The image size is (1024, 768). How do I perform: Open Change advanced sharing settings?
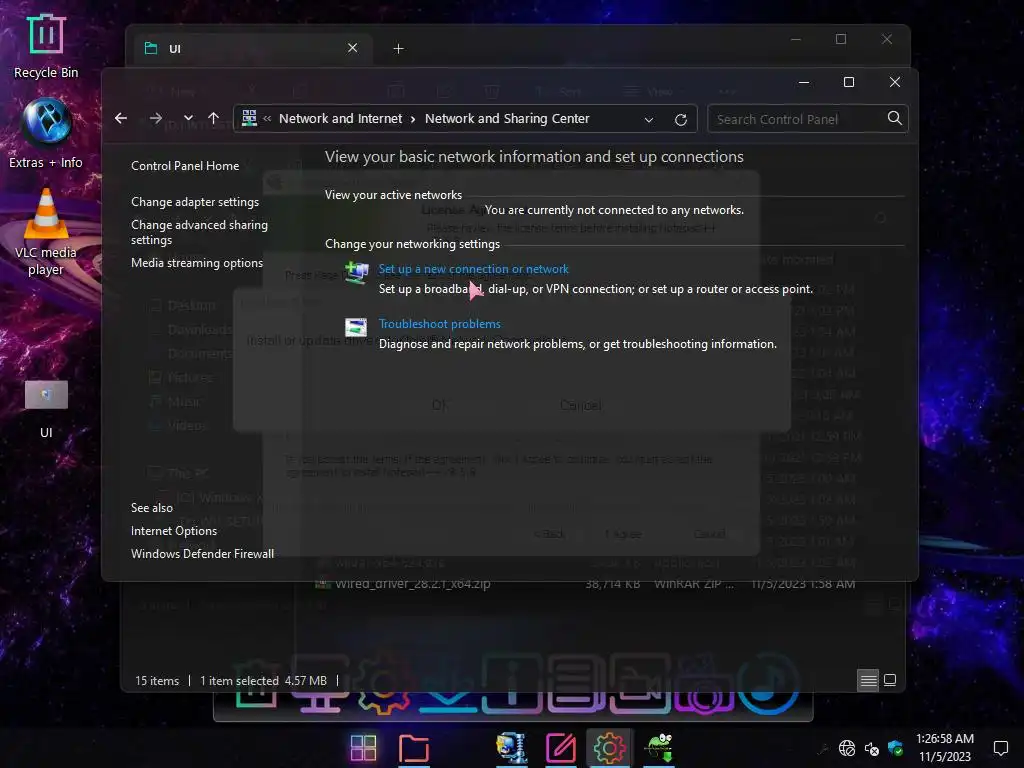coord(199,232)
